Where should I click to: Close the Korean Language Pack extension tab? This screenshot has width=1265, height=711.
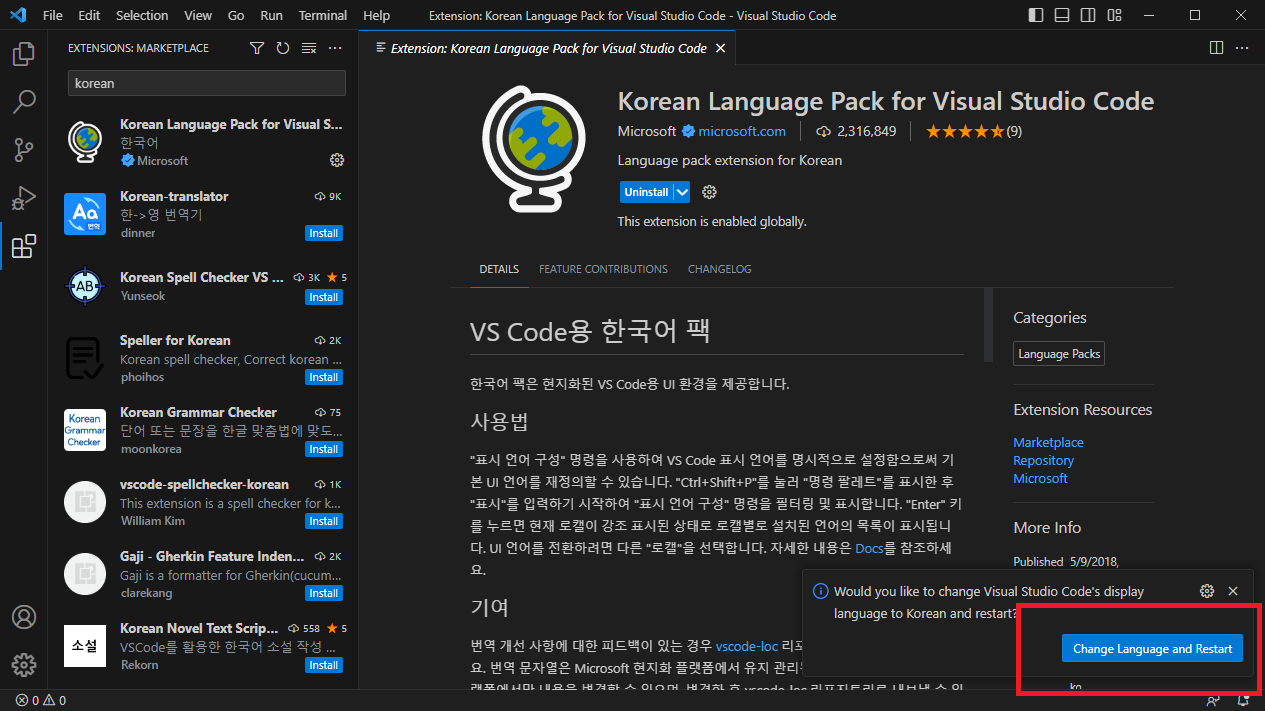[x=720, y=48]
